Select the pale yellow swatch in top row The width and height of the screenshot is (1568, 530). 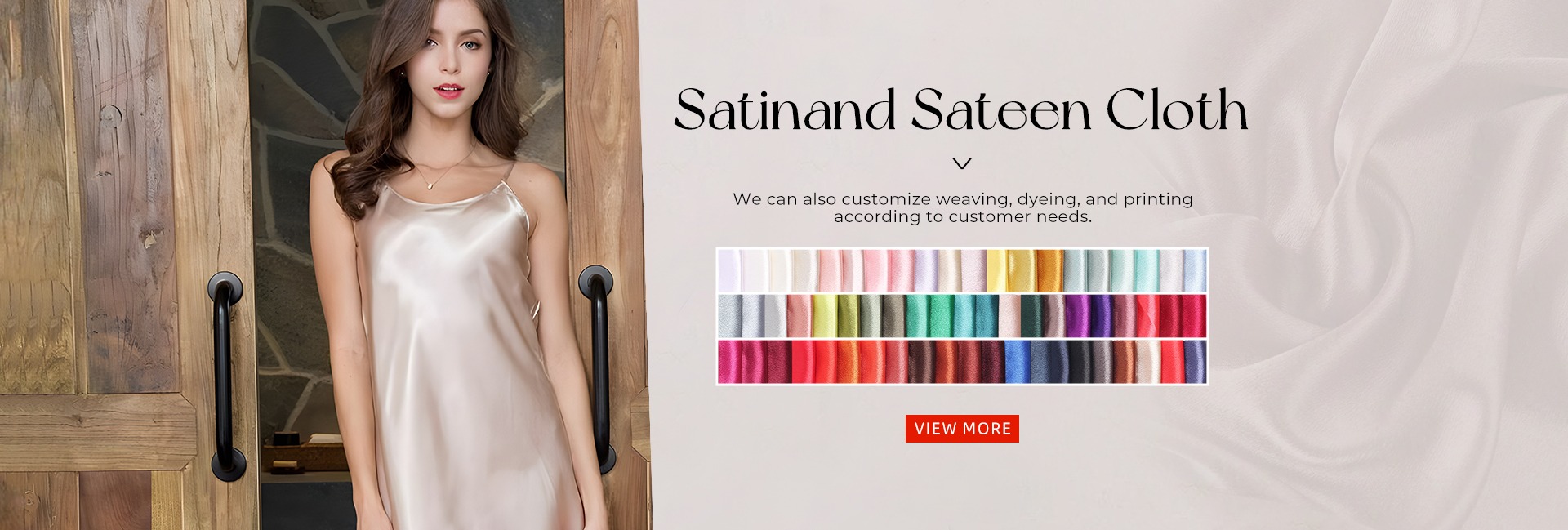click(x=998, y=270)
